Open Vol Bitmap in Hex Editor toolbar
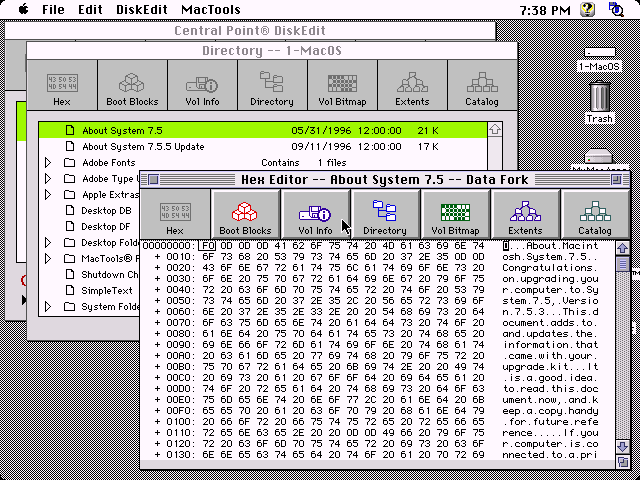This screenshot has width=640, height=480. pyautogui.click(x=456, y=214)
